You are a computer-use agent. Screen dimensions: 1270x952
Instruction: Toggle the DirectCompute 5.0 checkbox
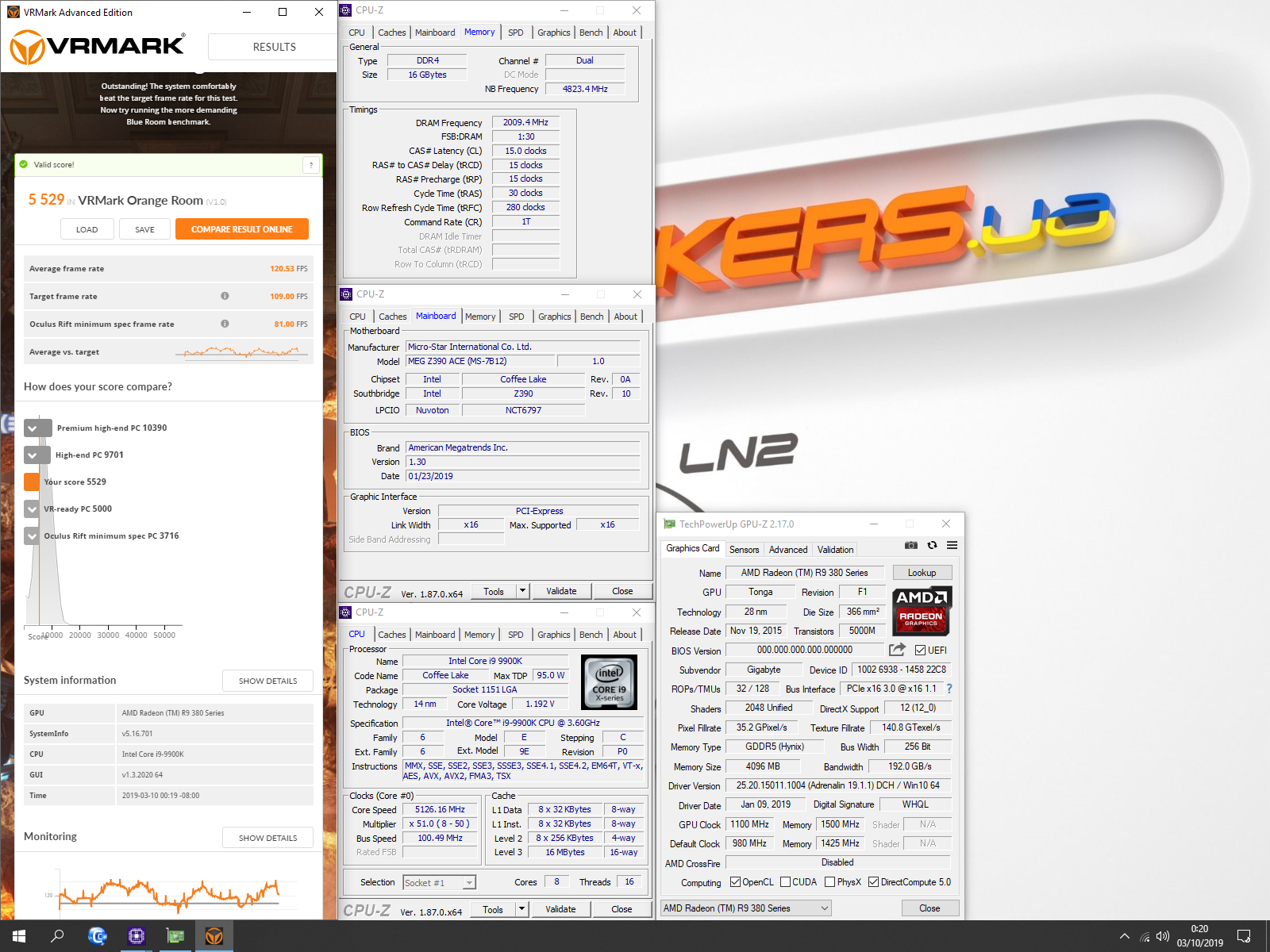pos(873,882)
